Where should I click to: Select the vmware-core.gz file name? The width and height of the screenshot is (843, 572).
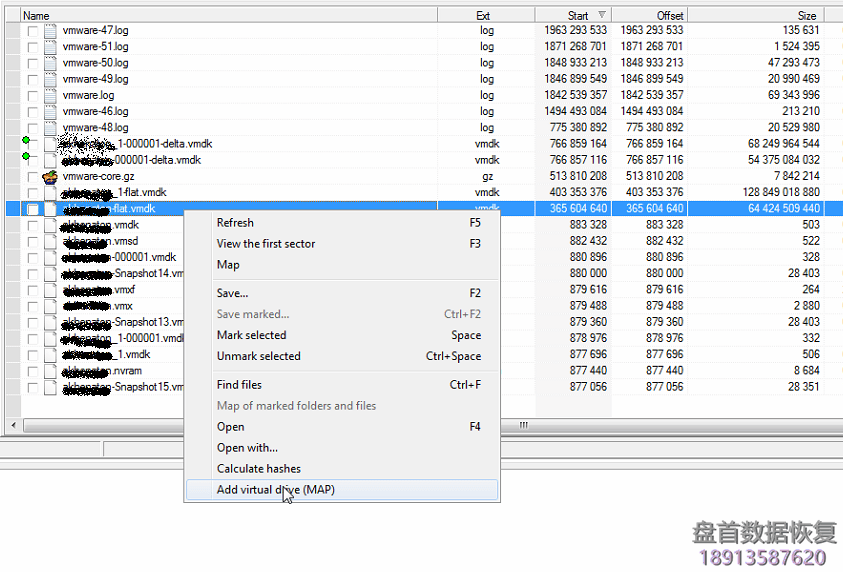tap(98, 176)
